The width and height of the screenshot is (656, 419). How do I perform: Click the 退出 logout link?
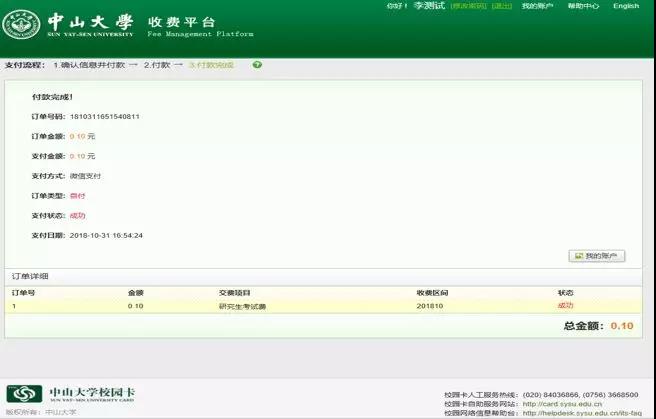(x=502, y=6)
